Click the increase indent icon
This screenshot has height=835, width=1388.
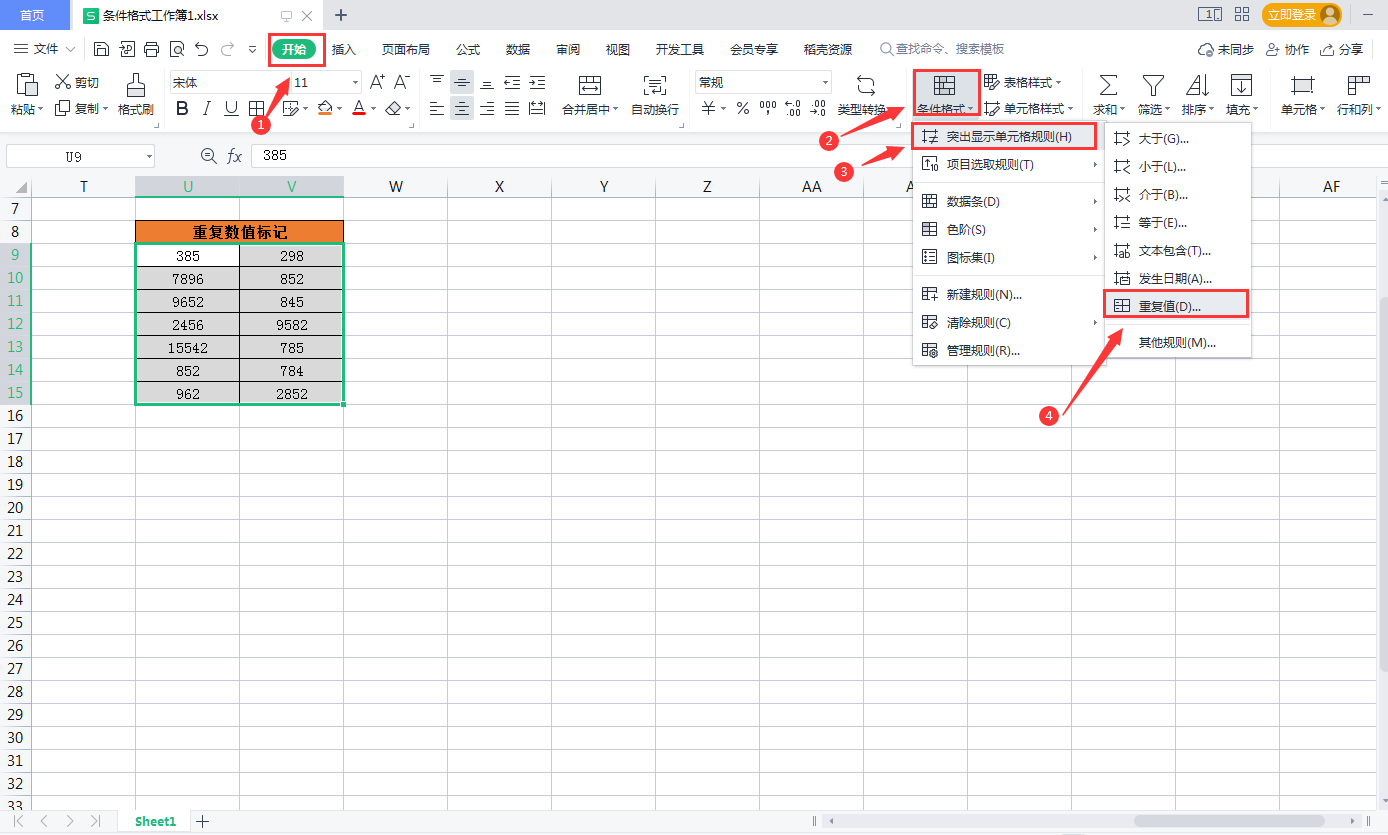pyautogui.click(x=537, y=82)
